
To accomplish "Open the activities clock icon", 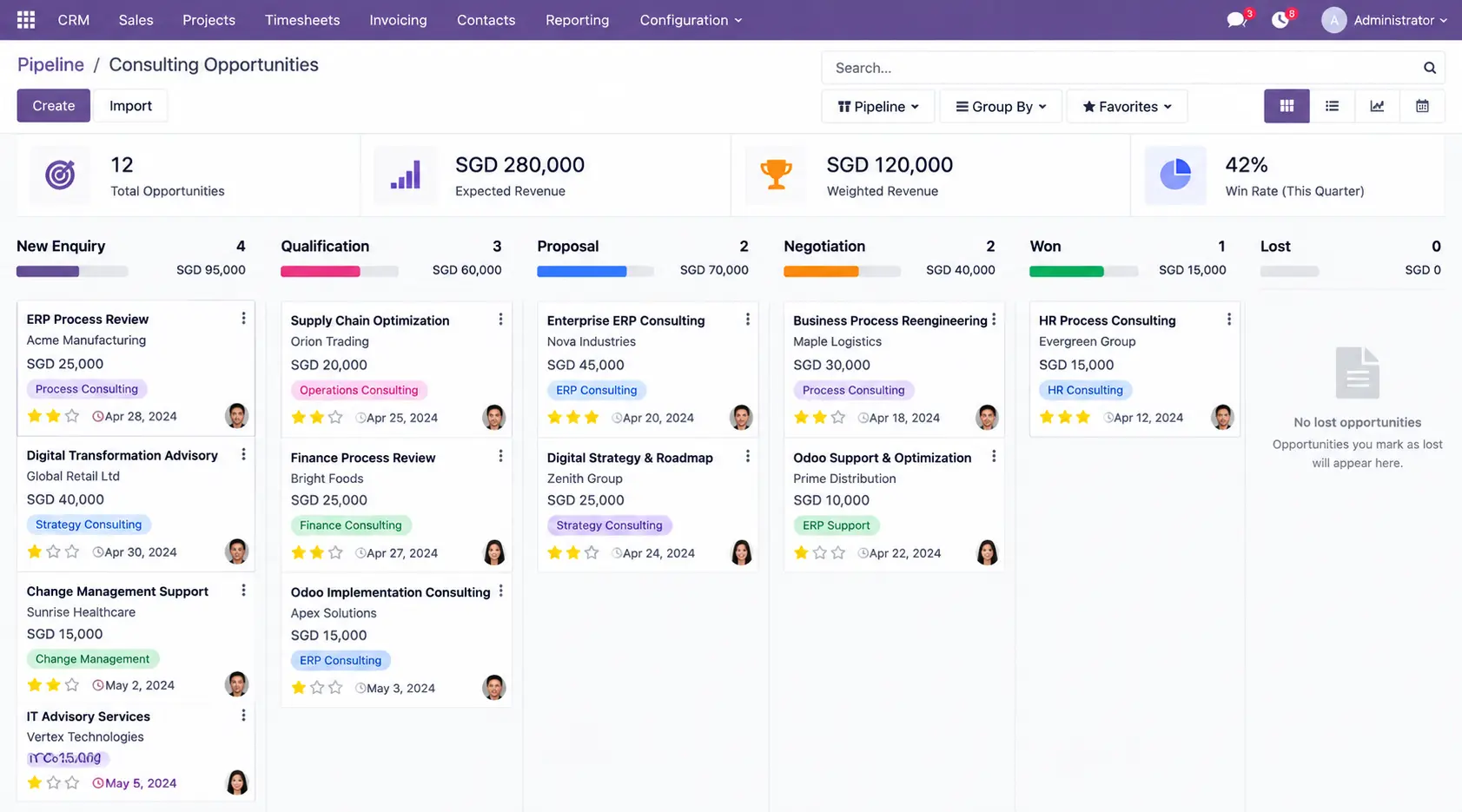I will click(x=1280, y=19).
